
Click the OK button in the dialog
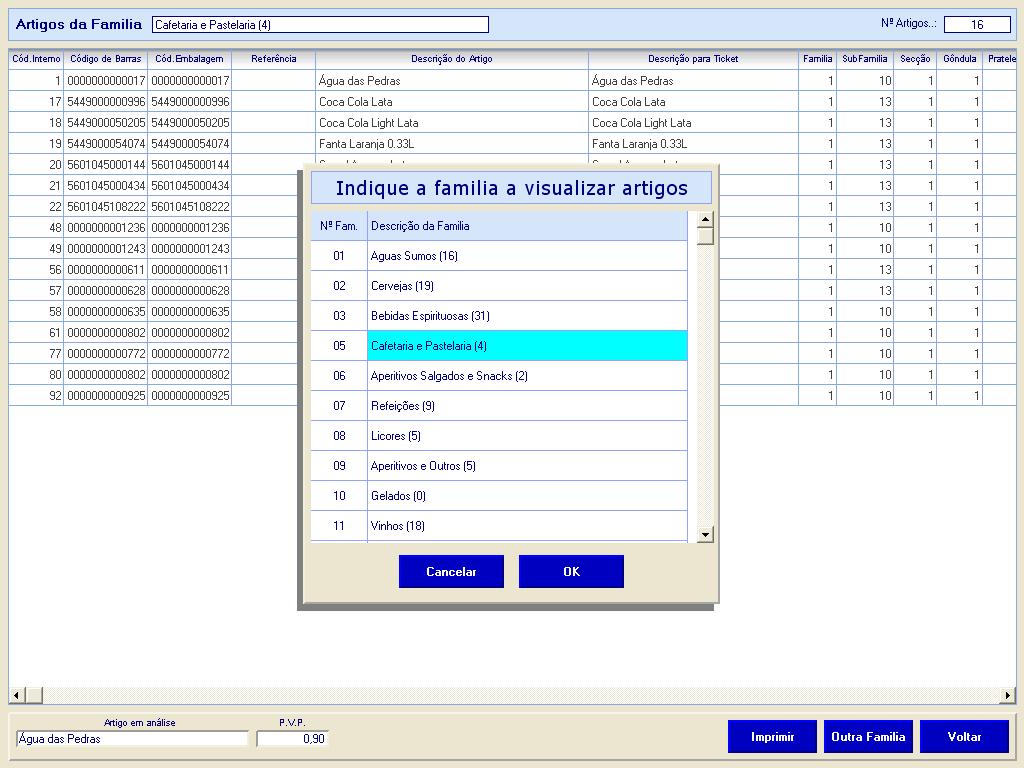coord(571,572)
